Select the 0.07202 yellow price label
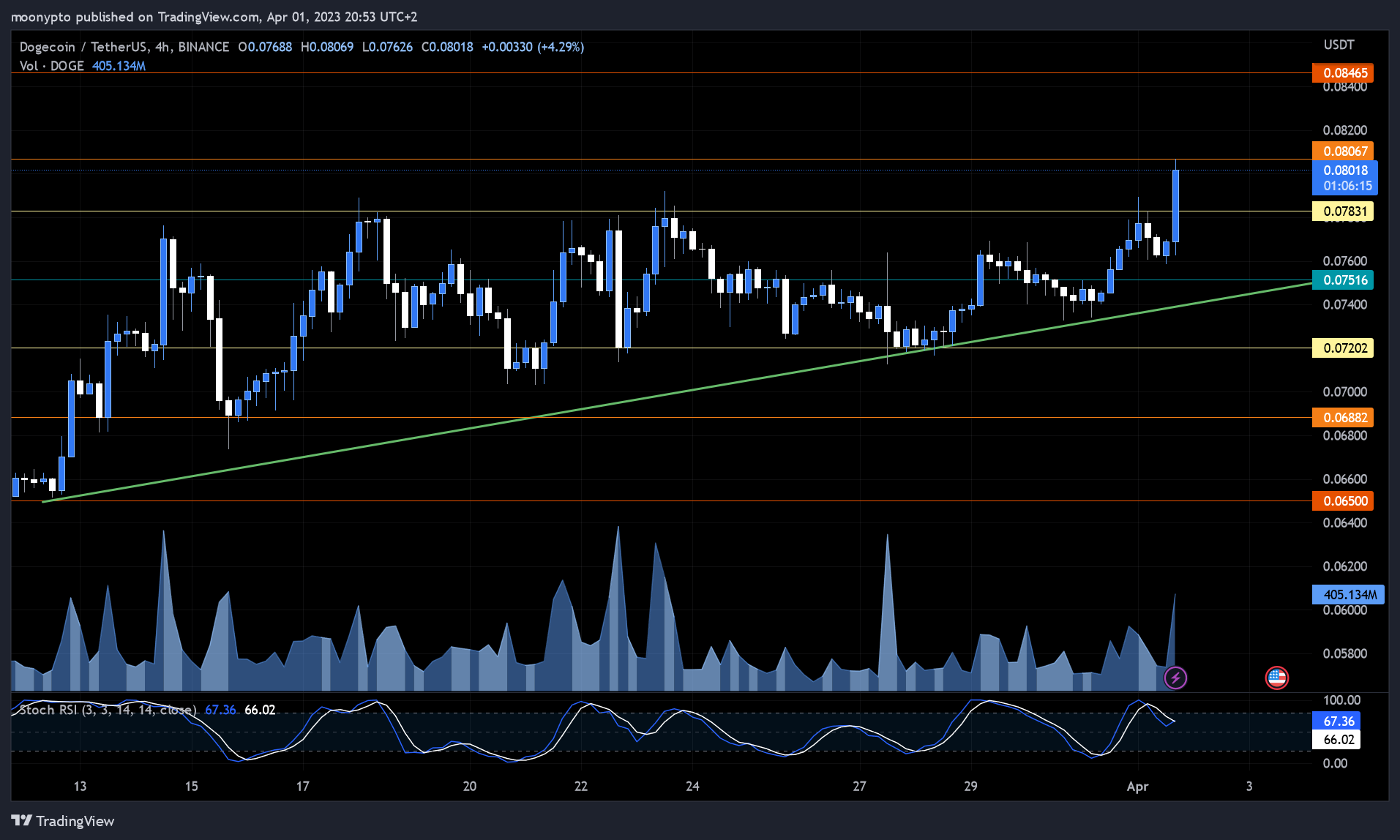The height and width of the screenshot is (840, 1400). tap(1343, 348)
